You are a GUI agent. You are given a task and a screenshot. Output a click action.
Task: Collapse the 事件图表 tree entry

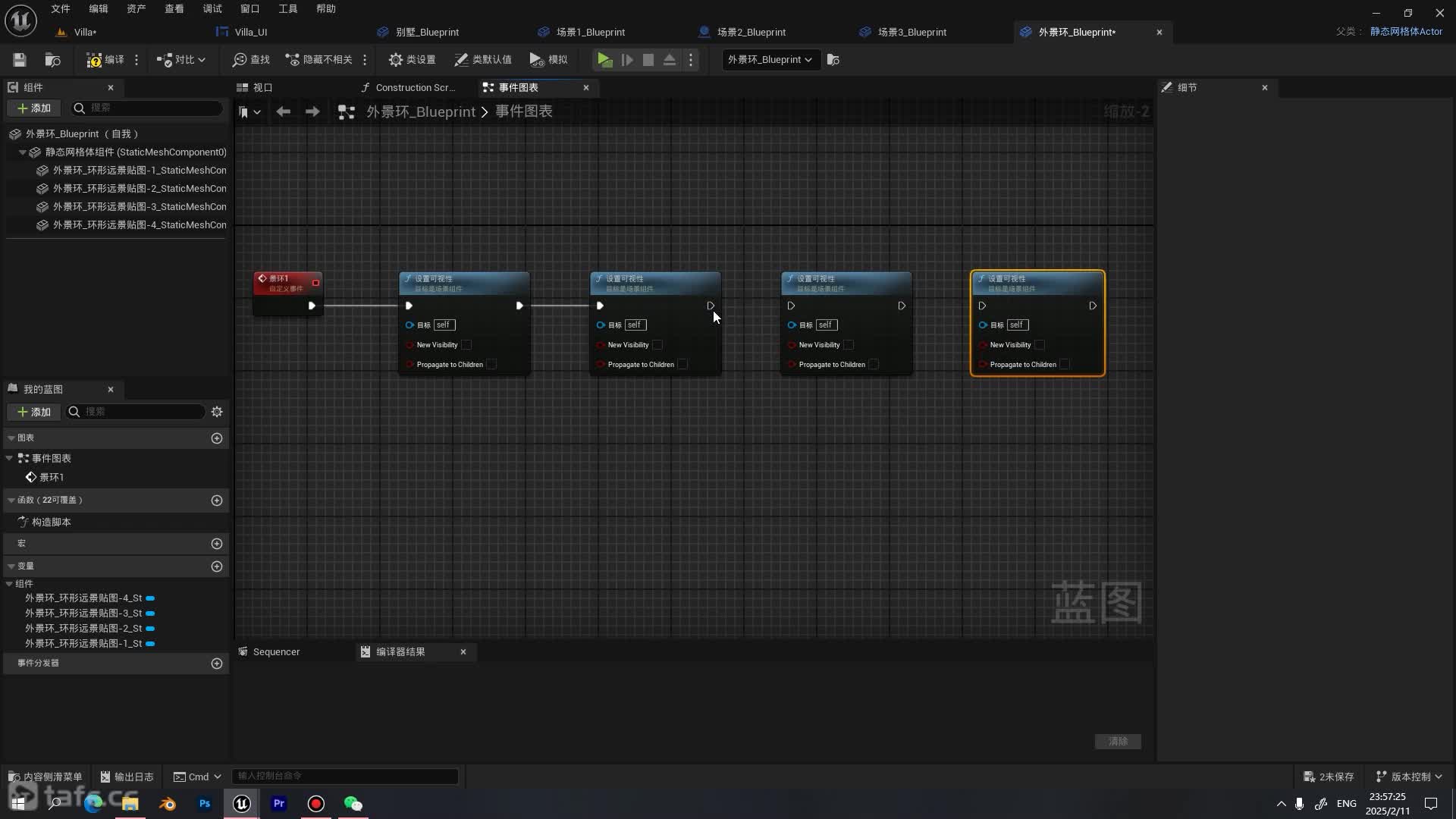(9, 458)
